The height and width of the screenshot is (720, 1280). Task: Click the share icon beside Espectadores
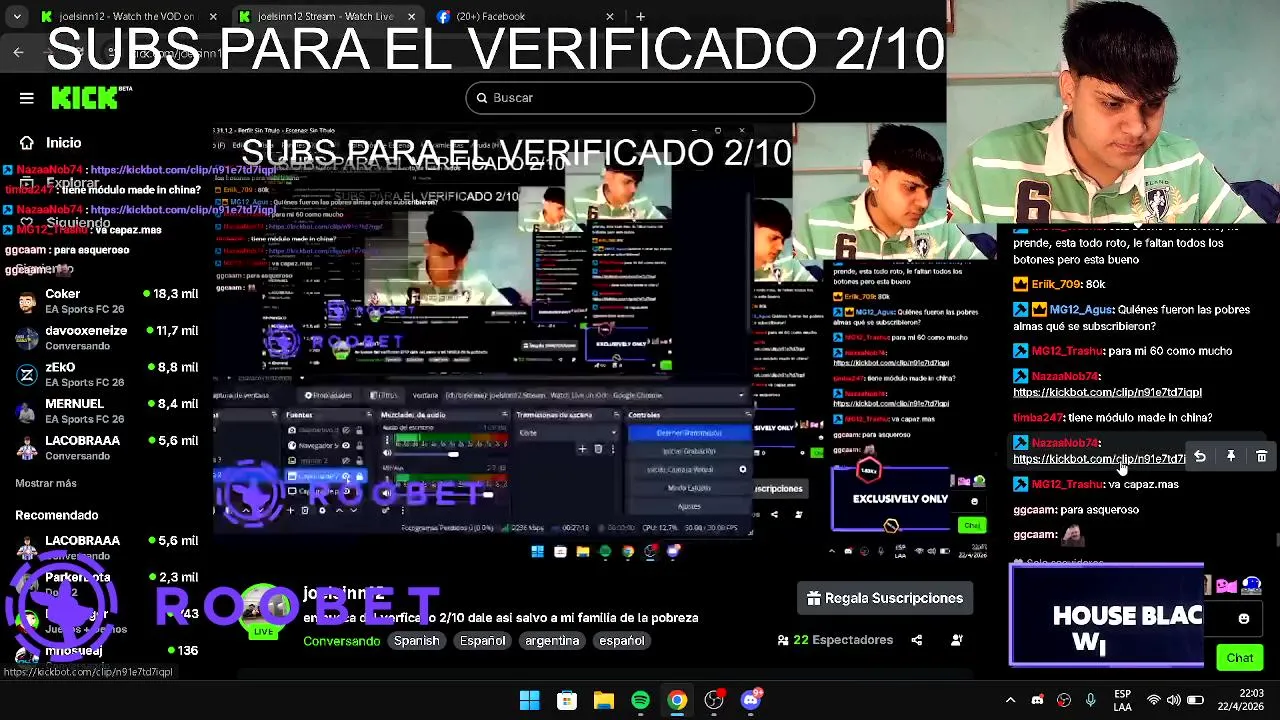point(917,640)
